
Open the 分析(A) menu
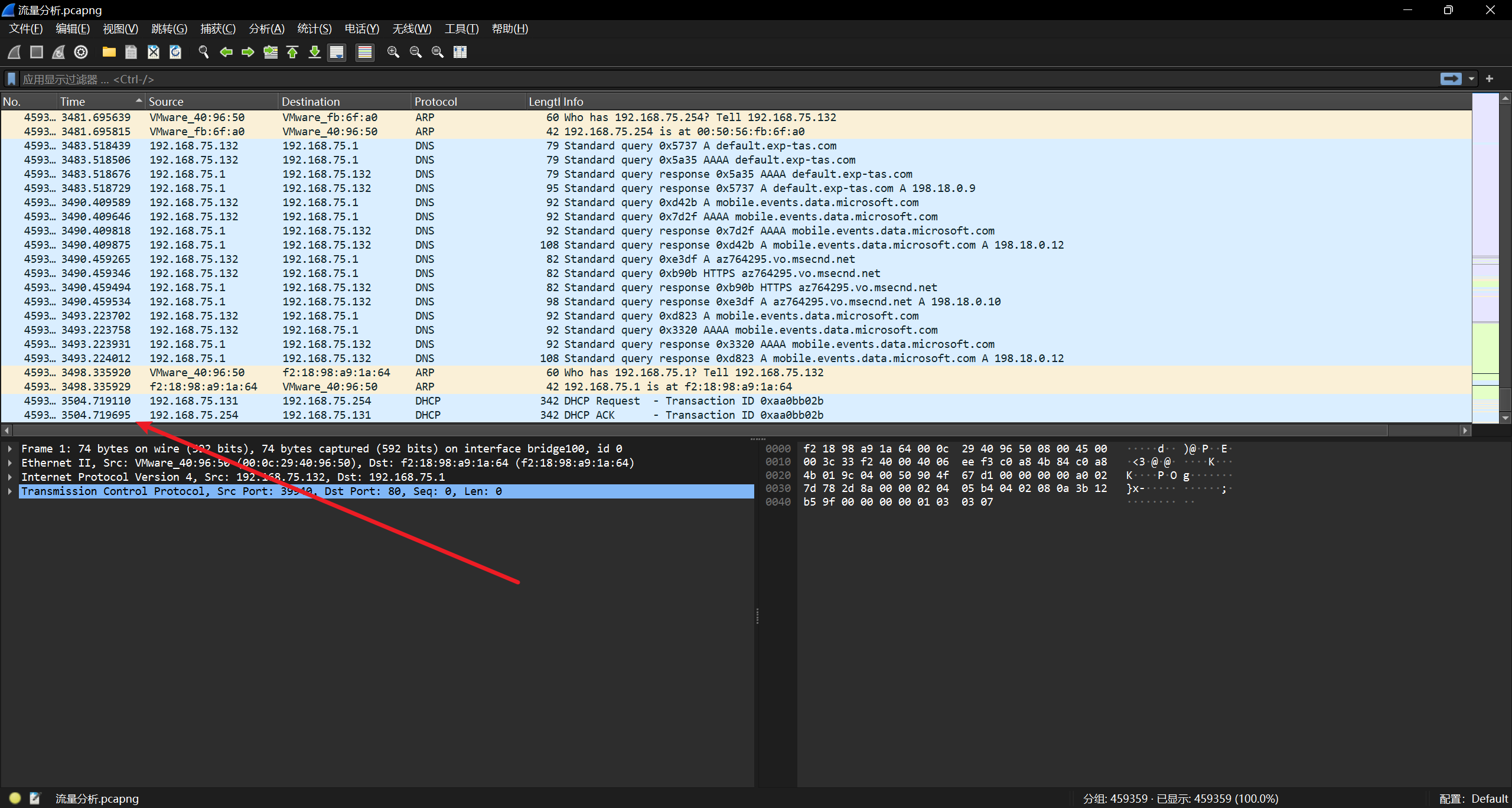coord(266,28)
